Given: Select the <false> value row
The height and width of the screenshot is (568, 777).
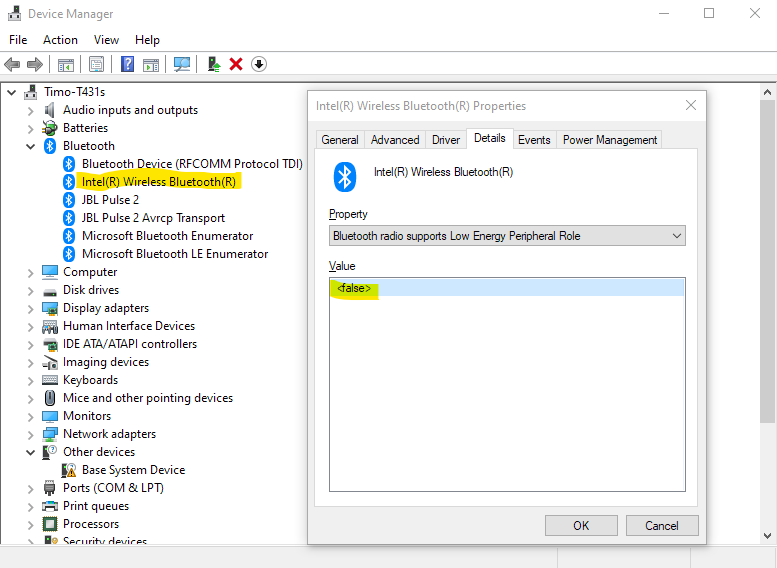Looking at the screenshot, I should pos(507,288).
